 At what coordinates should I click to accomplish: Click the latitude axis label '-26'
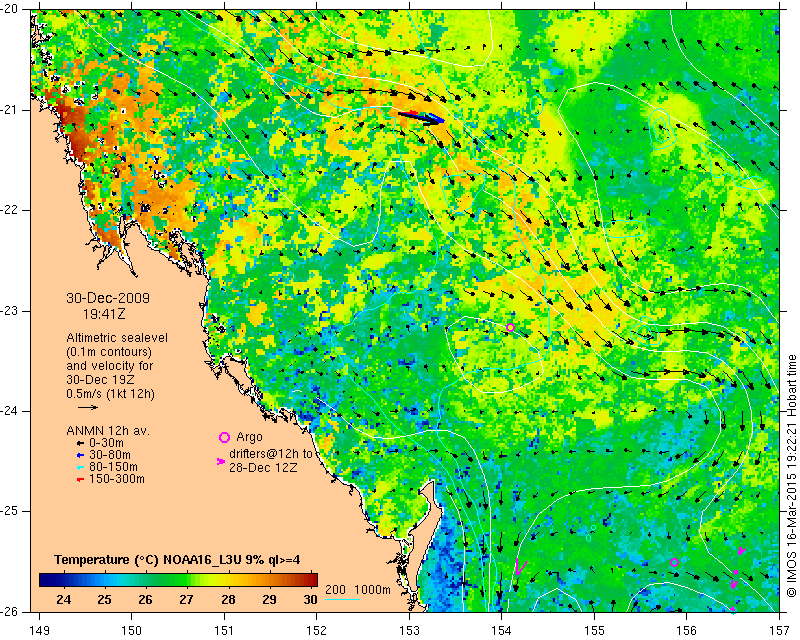9,611
